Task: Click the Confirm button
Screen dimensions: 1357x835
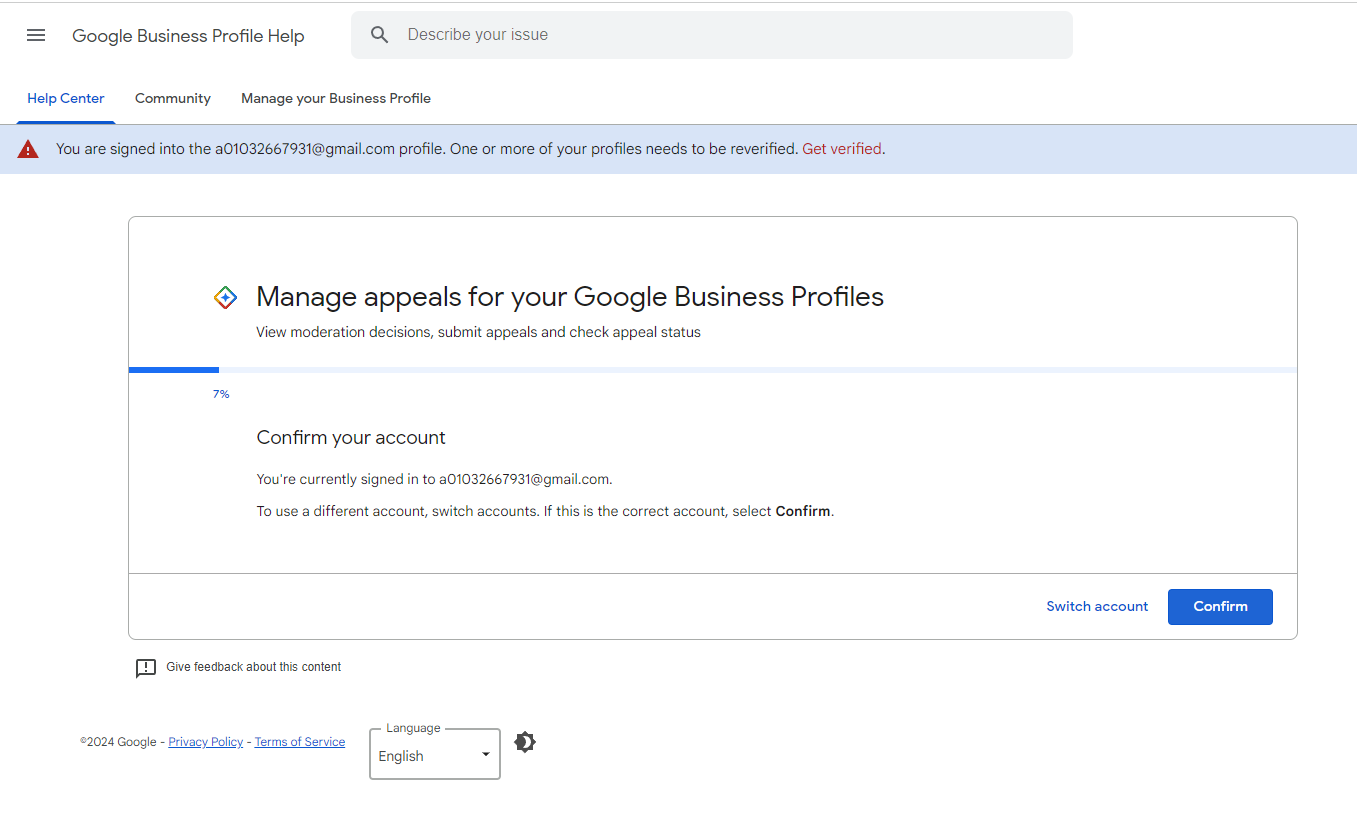Action: (x=1220, y=607)
